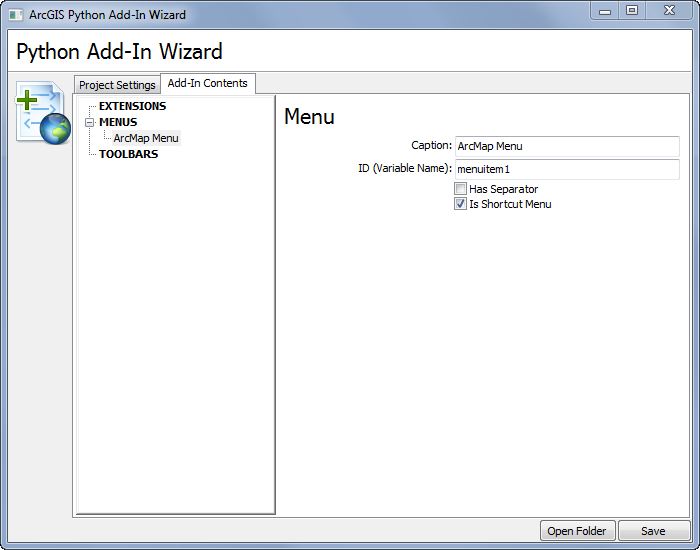700x550 pixels.
Task: Minimize the wizard window
Action: (x=604, y=11)
